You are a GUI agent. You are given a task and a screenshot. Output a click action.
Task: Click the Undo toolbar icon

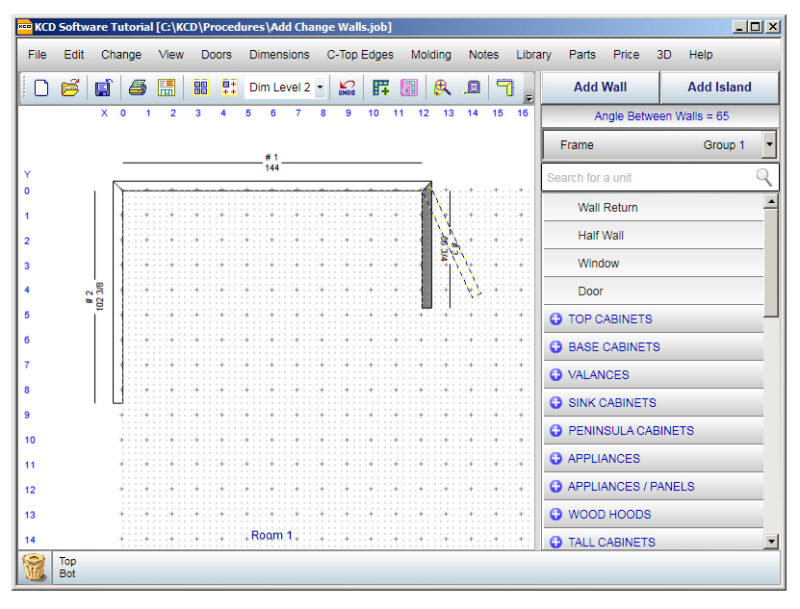[x=347, y=88]
